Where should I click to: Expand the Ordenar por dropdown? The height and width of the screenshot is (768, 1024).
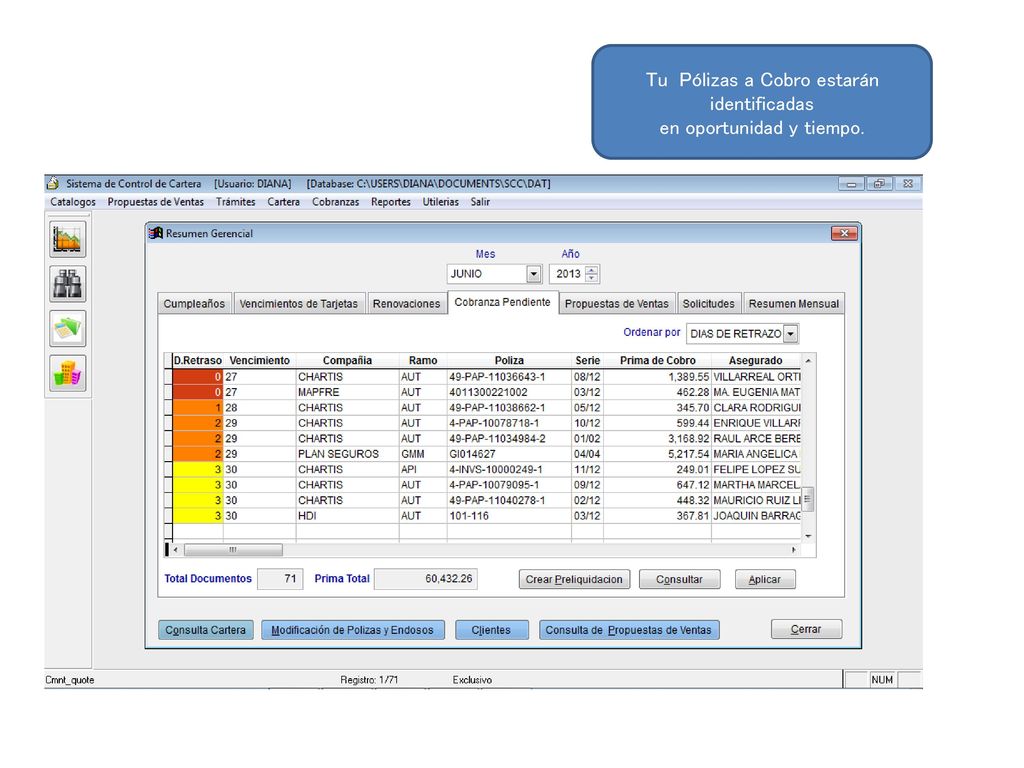point(790,334)
